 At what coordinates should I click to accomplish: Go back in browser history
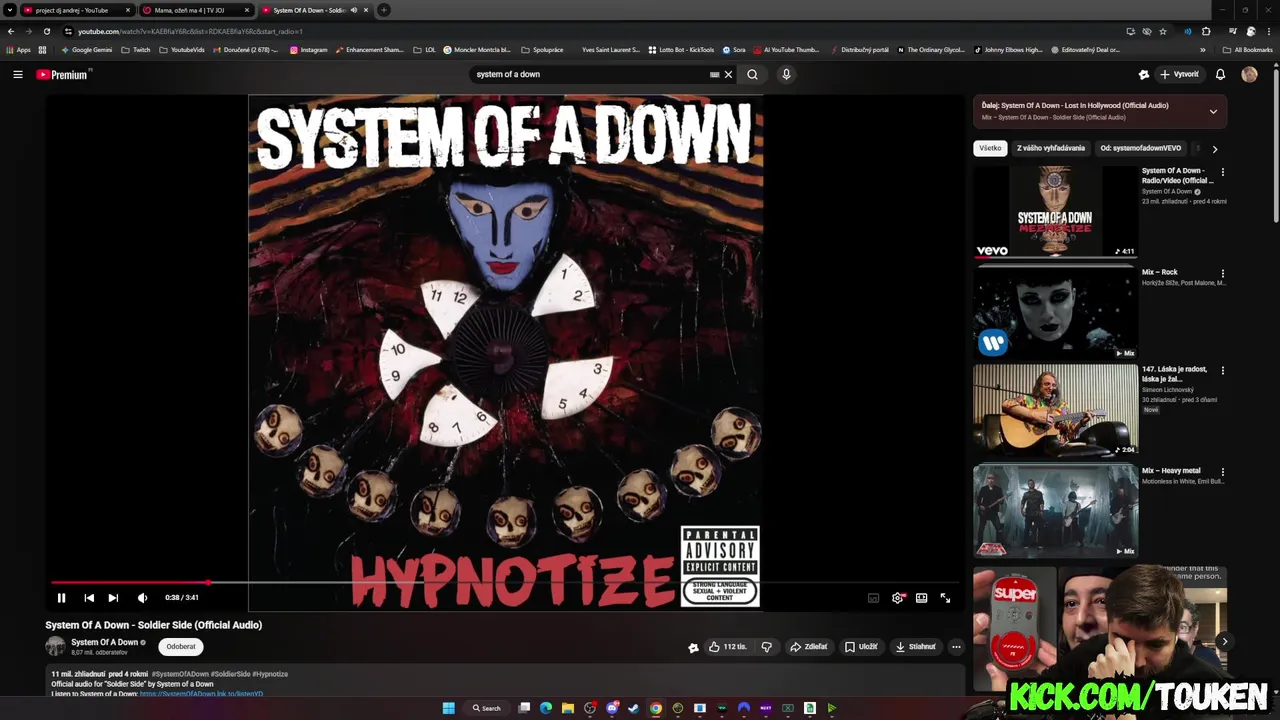click(x=11, y=31)
